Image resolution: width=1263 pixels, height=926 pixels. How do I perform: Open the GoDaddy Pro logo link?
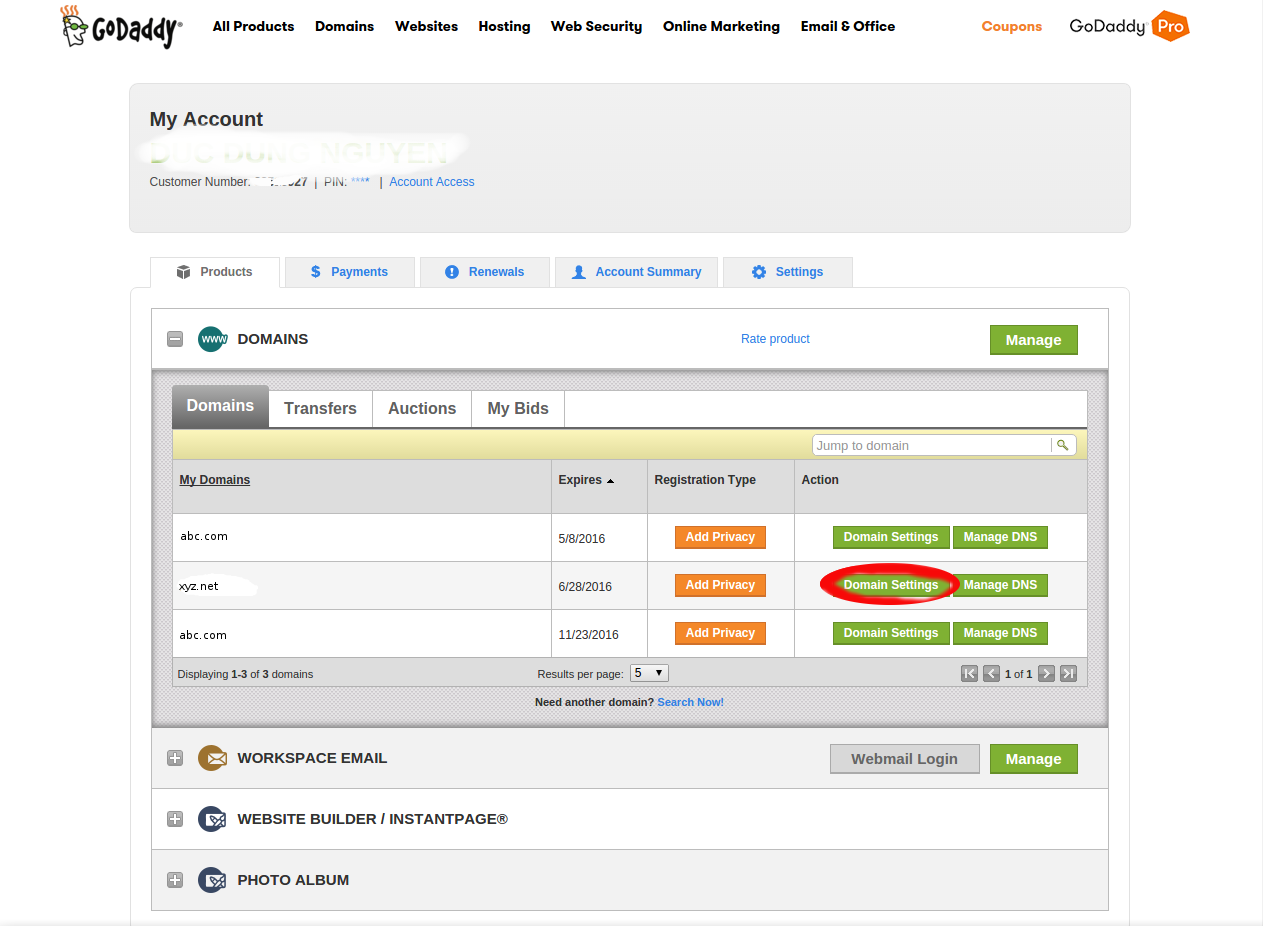click(x=1129, y=26)
